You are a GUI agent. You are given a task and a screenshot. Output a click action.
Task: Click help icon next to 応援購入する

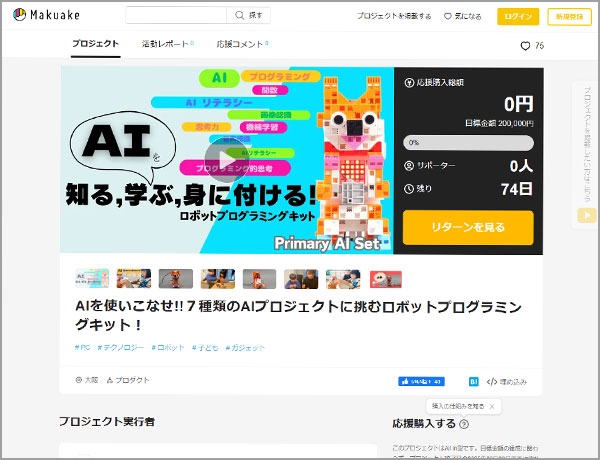tap(464, 424)
